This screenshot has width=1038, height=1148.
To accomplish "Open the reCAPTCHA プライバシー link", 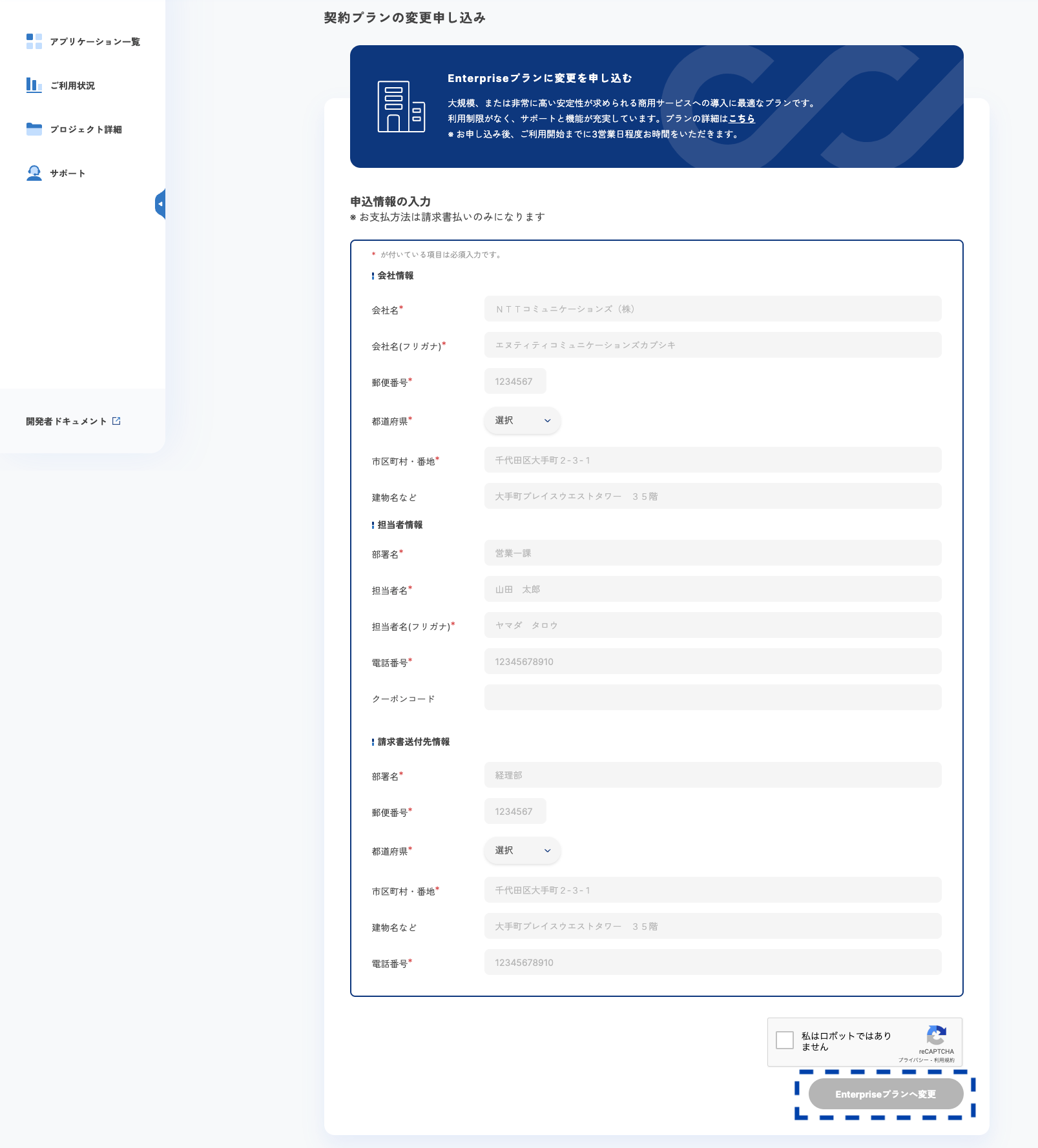I will 913,1060.
